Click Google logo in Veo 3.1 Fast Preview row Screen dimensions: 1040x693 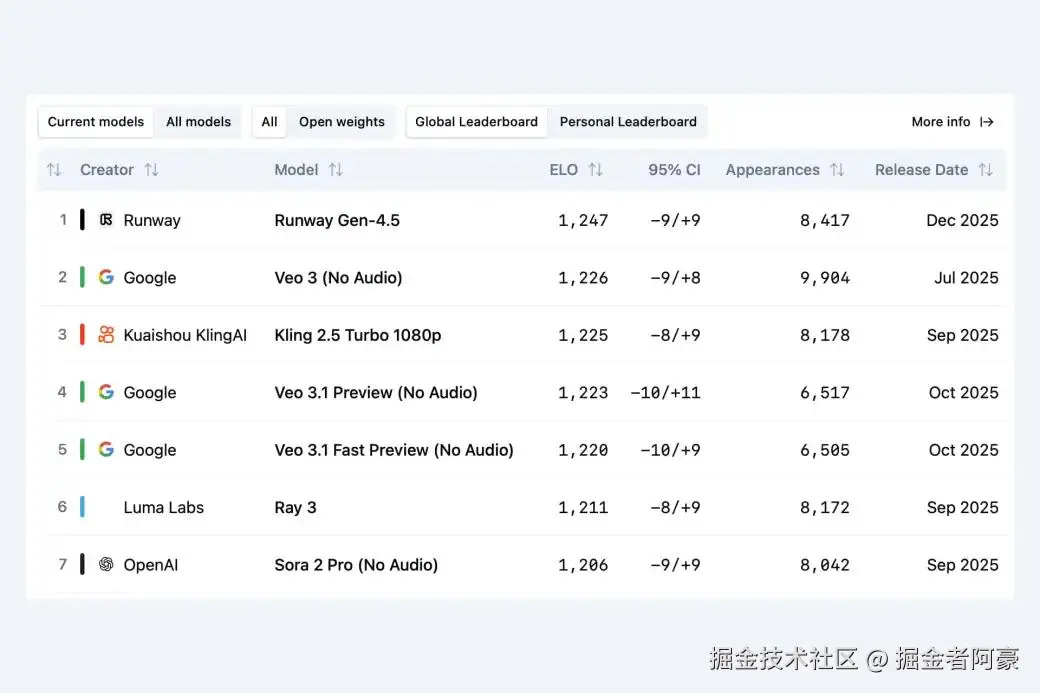[106, 449]
